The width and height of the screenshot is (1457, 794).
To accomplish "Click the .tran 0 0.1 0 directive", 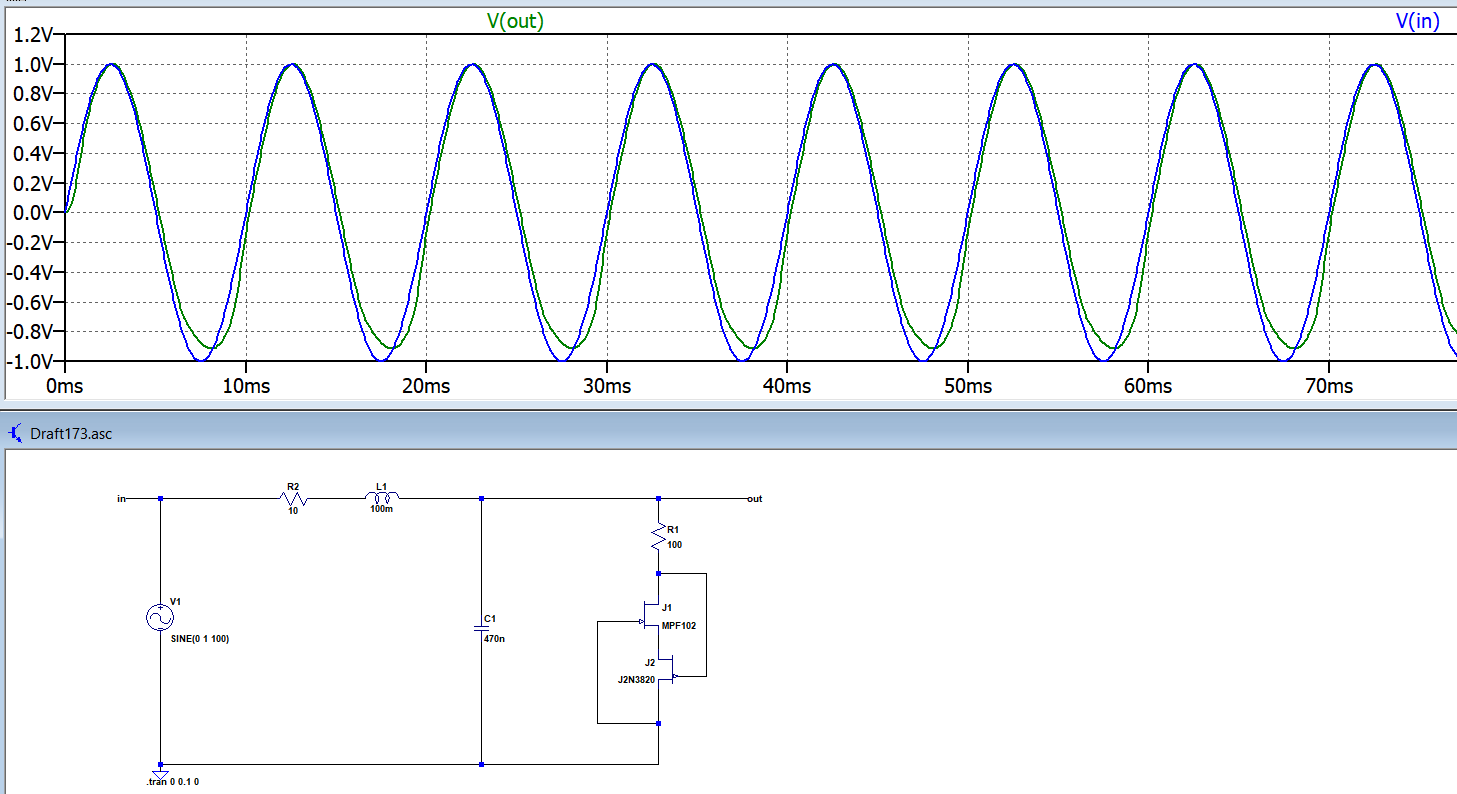I will click(x=171, y=782).
